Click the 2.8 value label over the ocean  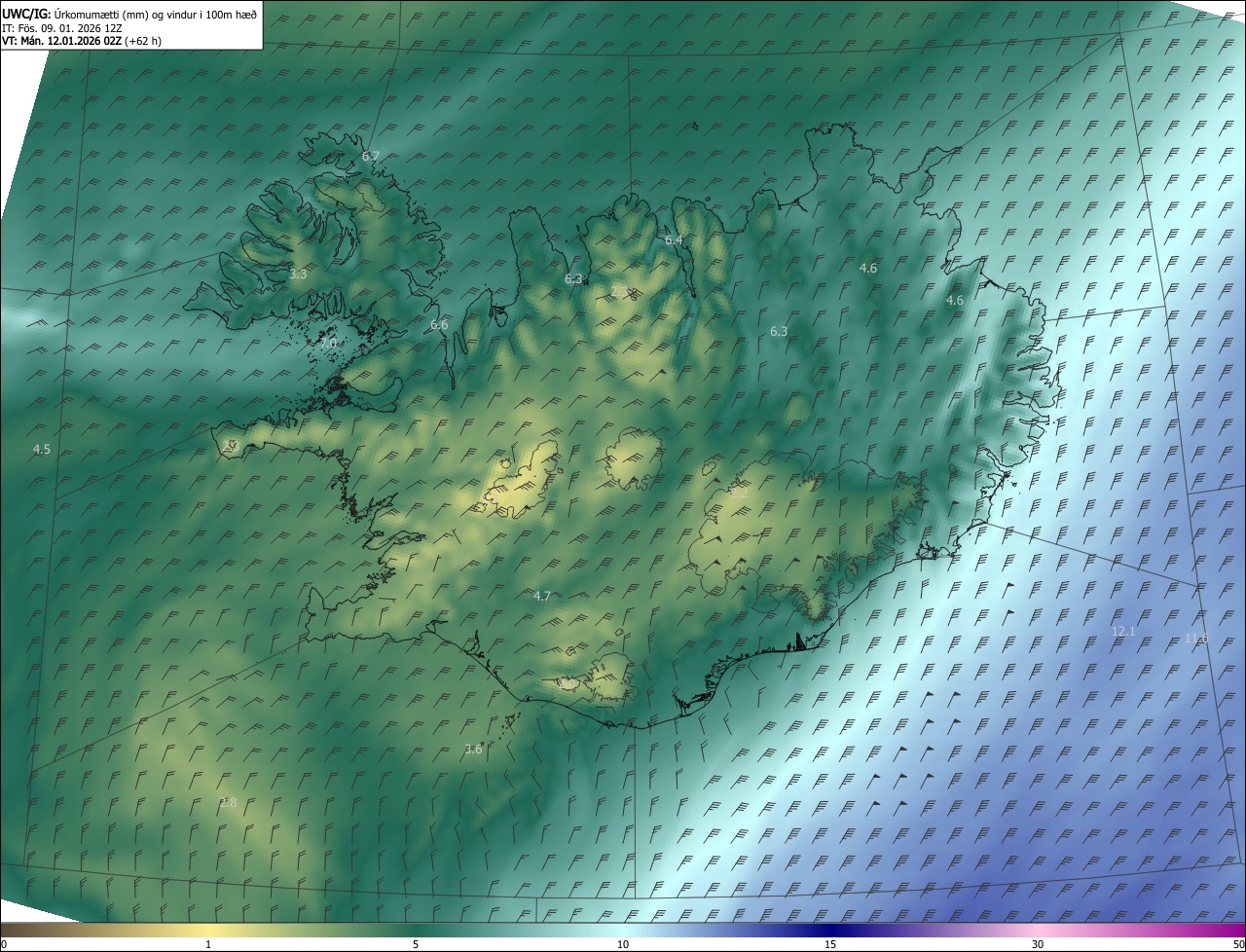click(228, 802)
